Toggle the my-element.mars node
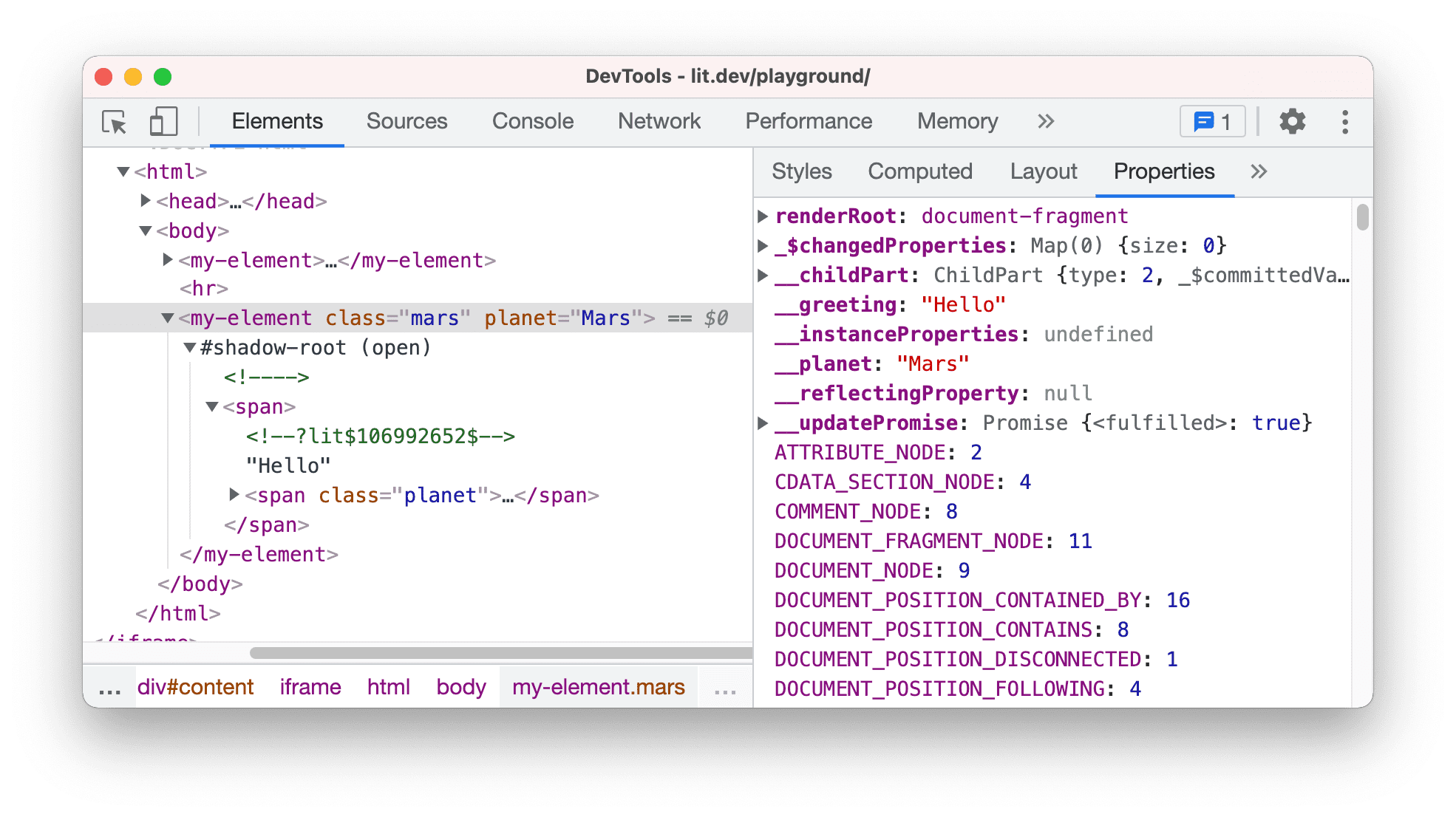This screenshot has height=817, width=1456. point(167,317)
